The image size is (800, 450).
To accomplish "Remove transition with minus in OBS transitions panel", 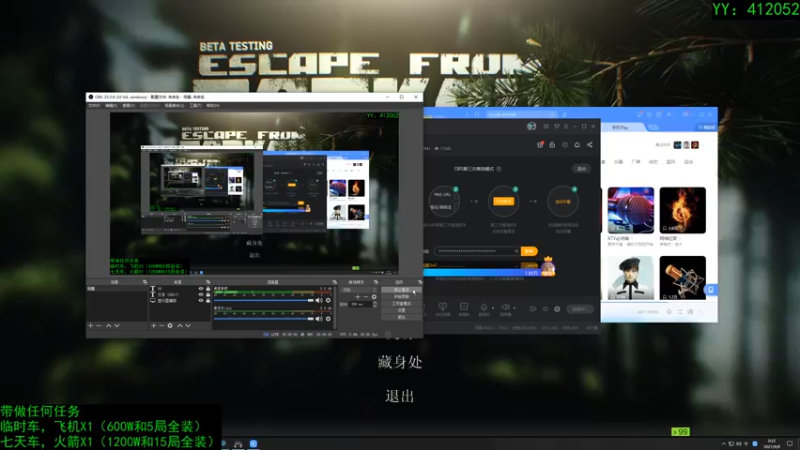I will click(366, 297).
